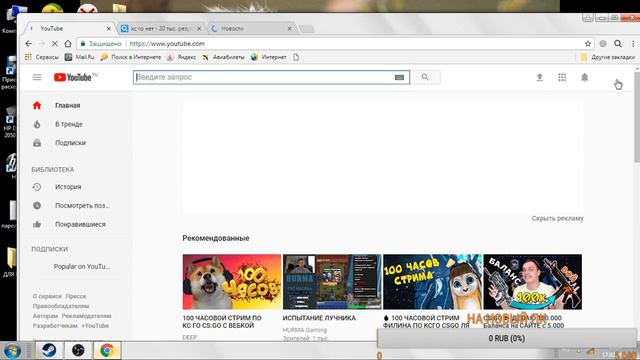Open the YouTube apps grid icon

[562, 77]
